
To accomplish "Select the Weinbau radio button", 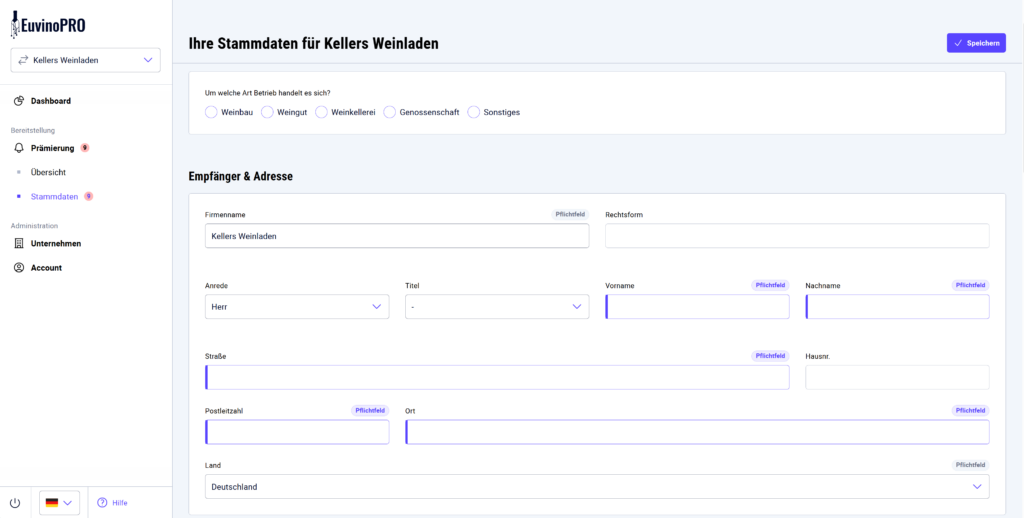I will [x=211, y=112].
